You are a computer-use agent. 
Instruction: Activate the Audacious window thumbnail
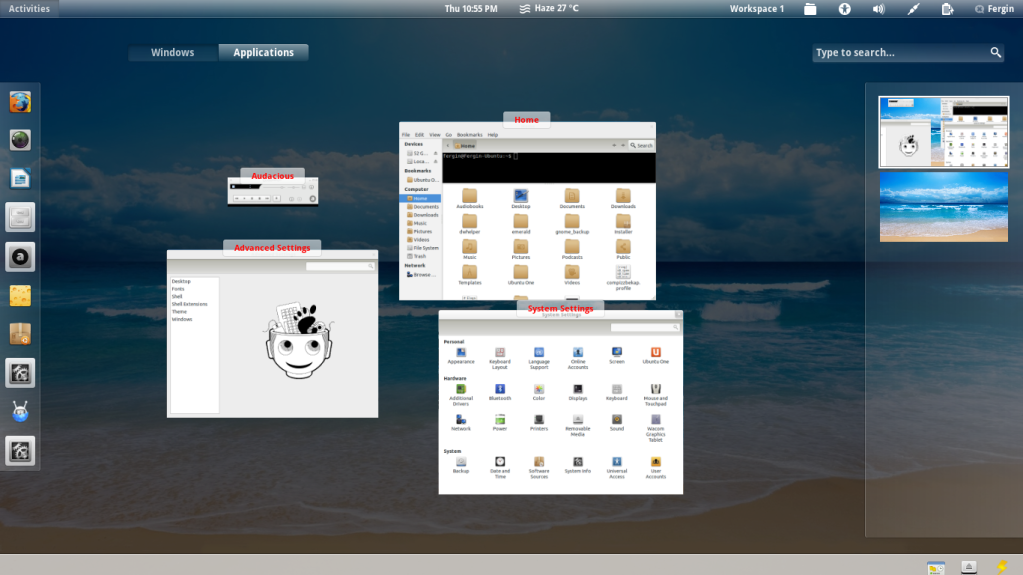pos(273,192)
